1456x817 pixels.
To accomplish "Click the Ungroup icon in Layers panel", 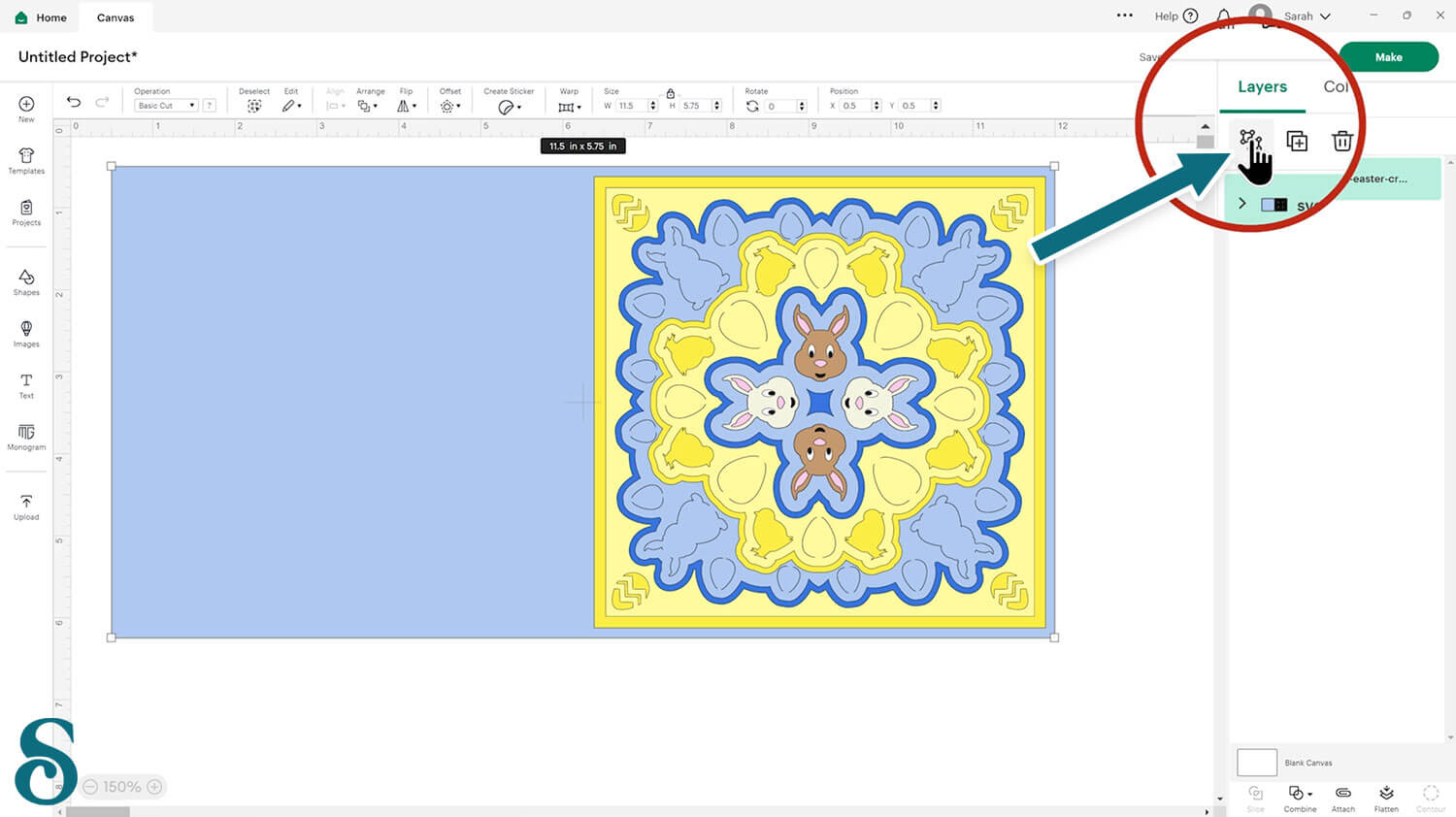I will click(x=1250, y=141).
